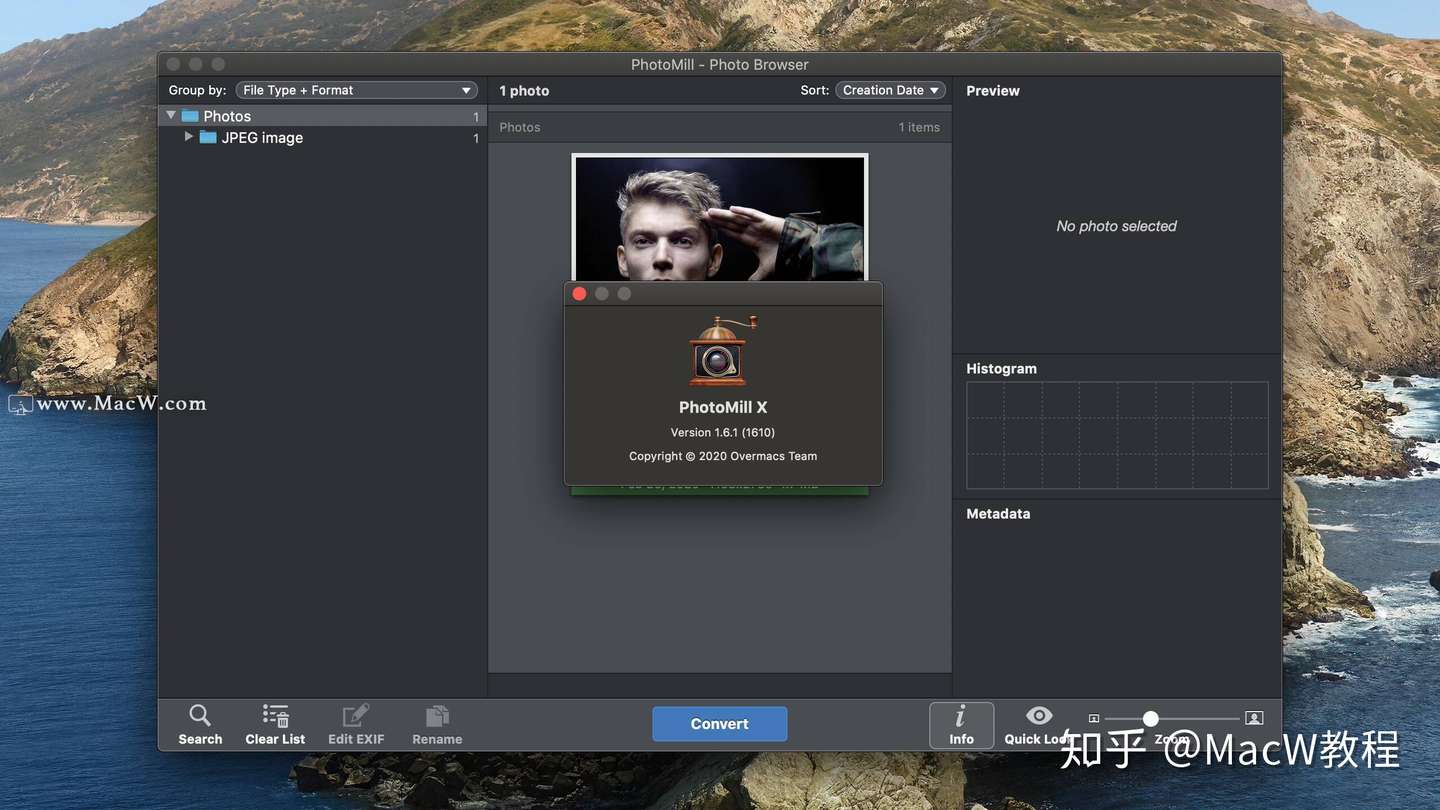Click the '1 photo' count label
1440x810 pixels.
(524, 90)
